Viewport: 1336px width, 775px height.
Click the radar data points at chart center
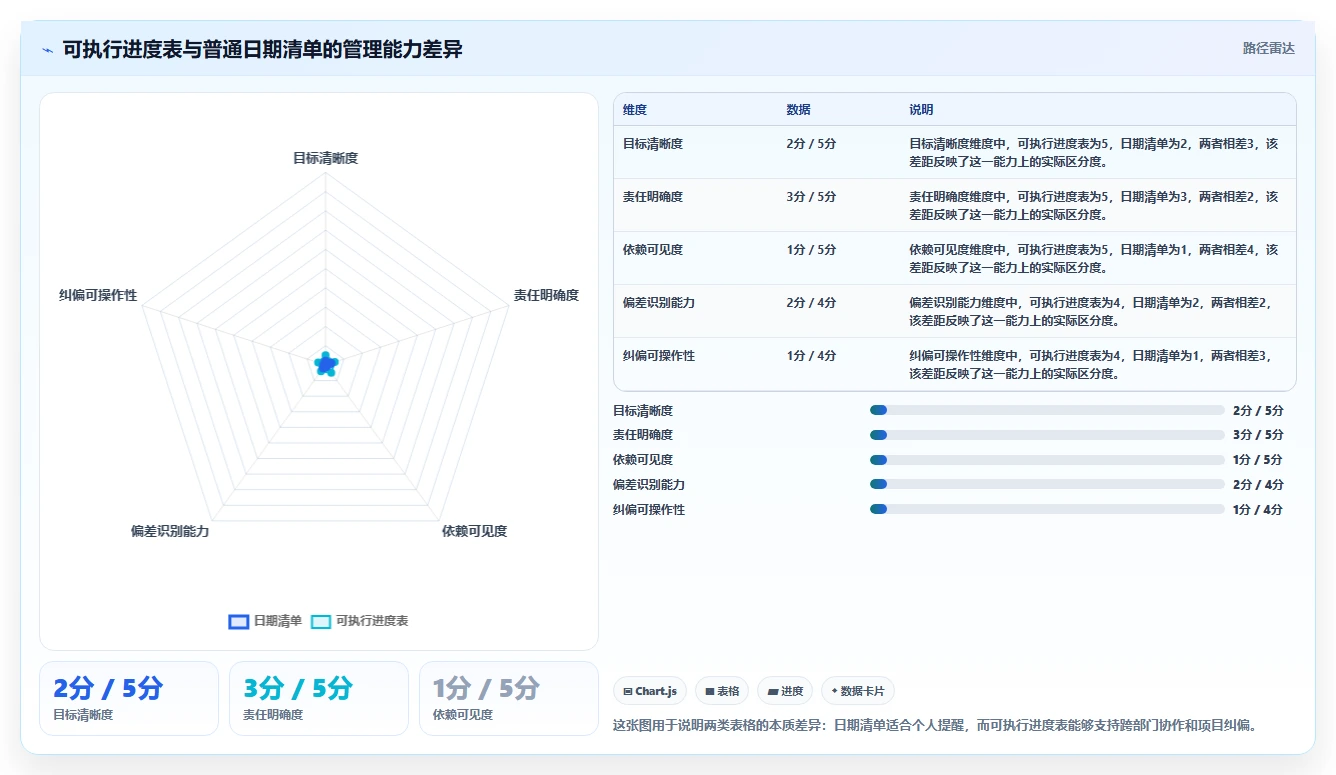point(326,365)
